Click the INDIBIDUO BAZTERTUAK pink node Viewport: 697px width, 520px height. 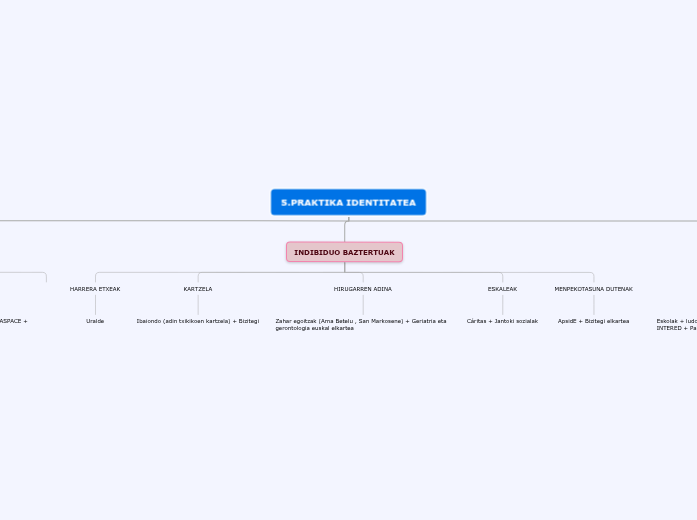[344, 252]
